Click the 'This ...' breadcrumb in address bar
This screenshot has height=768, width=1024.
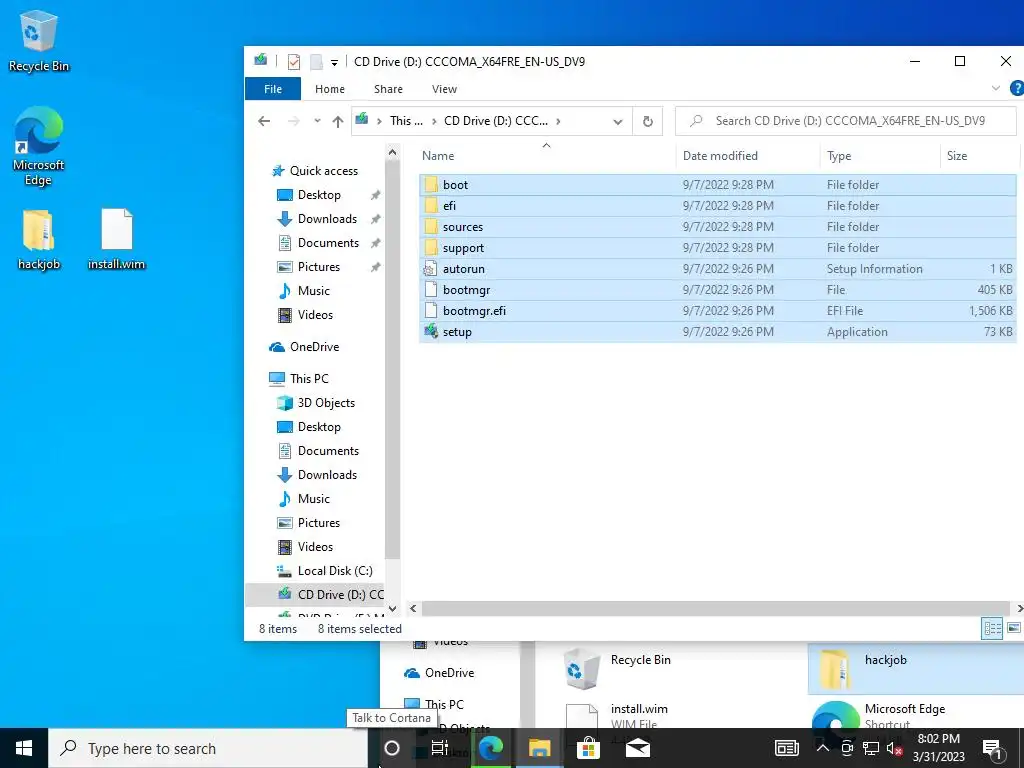pyautogui.click(x=406, y=121)
